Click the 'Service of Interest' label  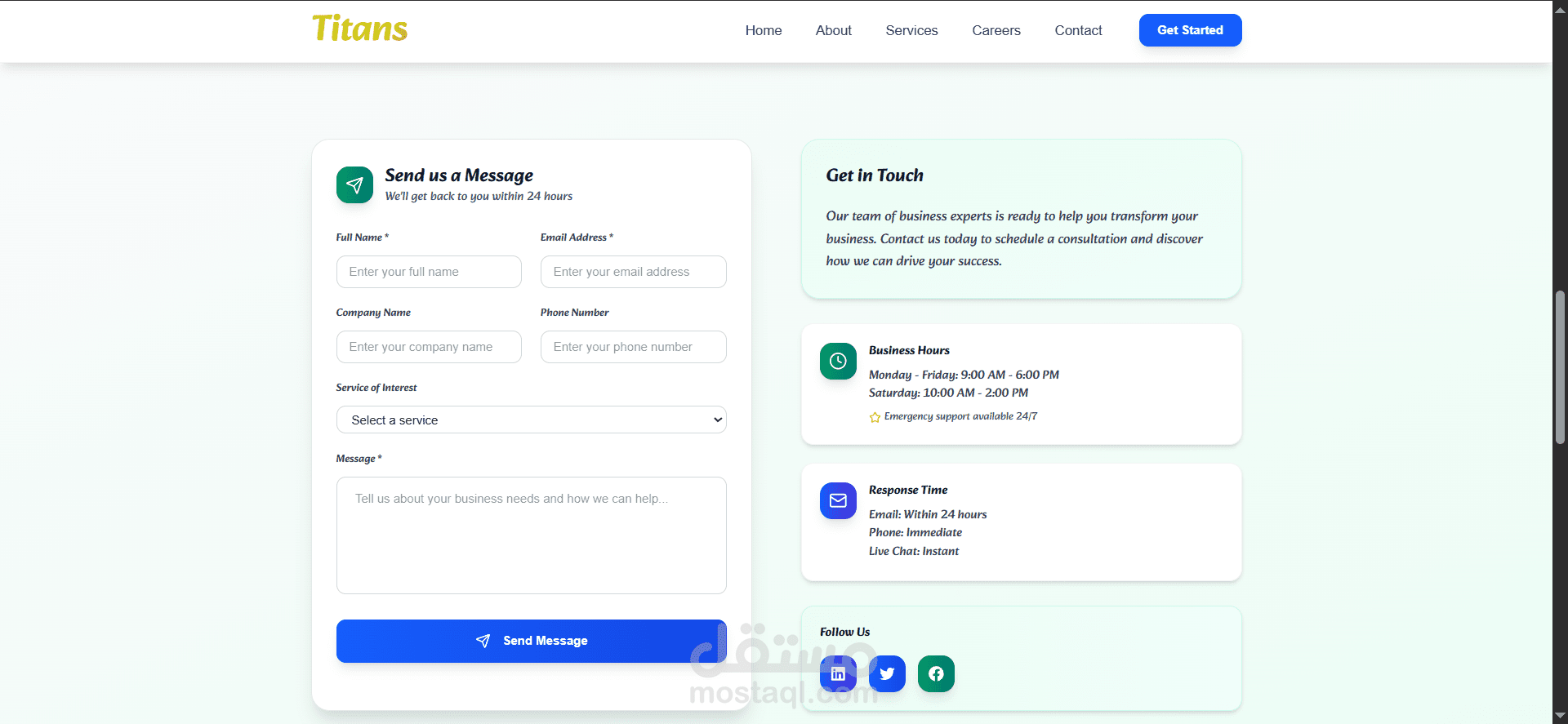point(376,388)
